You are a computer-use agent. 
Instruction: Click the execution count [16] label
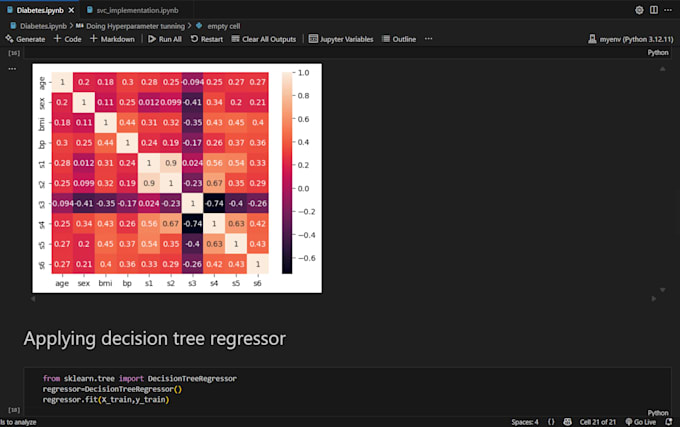point(14,53)
